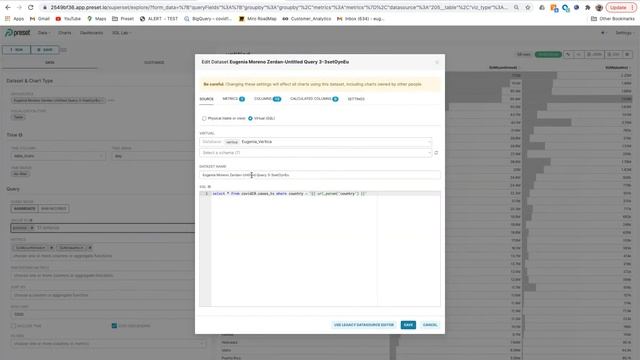640x360 pixels.
Task: Click the browser profile avatar
Action: tap(599, 7)
